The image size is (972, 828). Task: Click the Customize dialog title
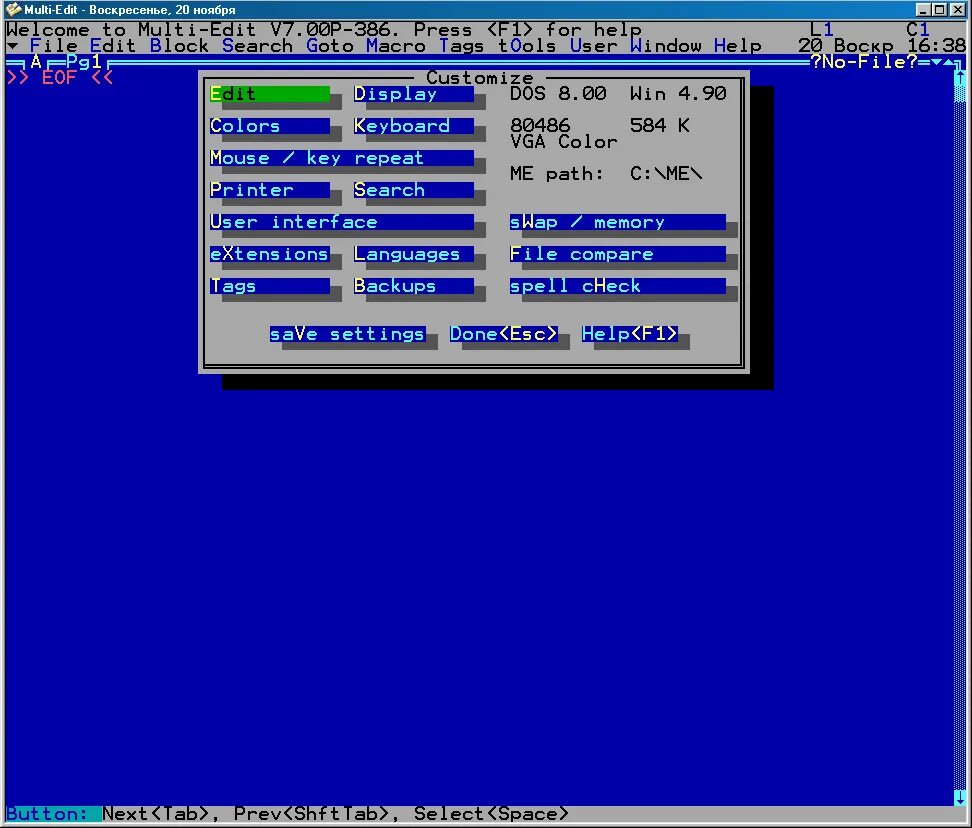[x=479, y=77]
